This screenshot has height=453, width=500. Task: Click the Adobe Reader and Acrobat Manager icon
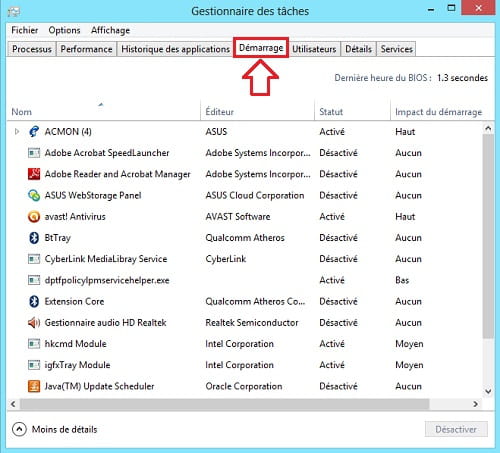tap(34, 174)
